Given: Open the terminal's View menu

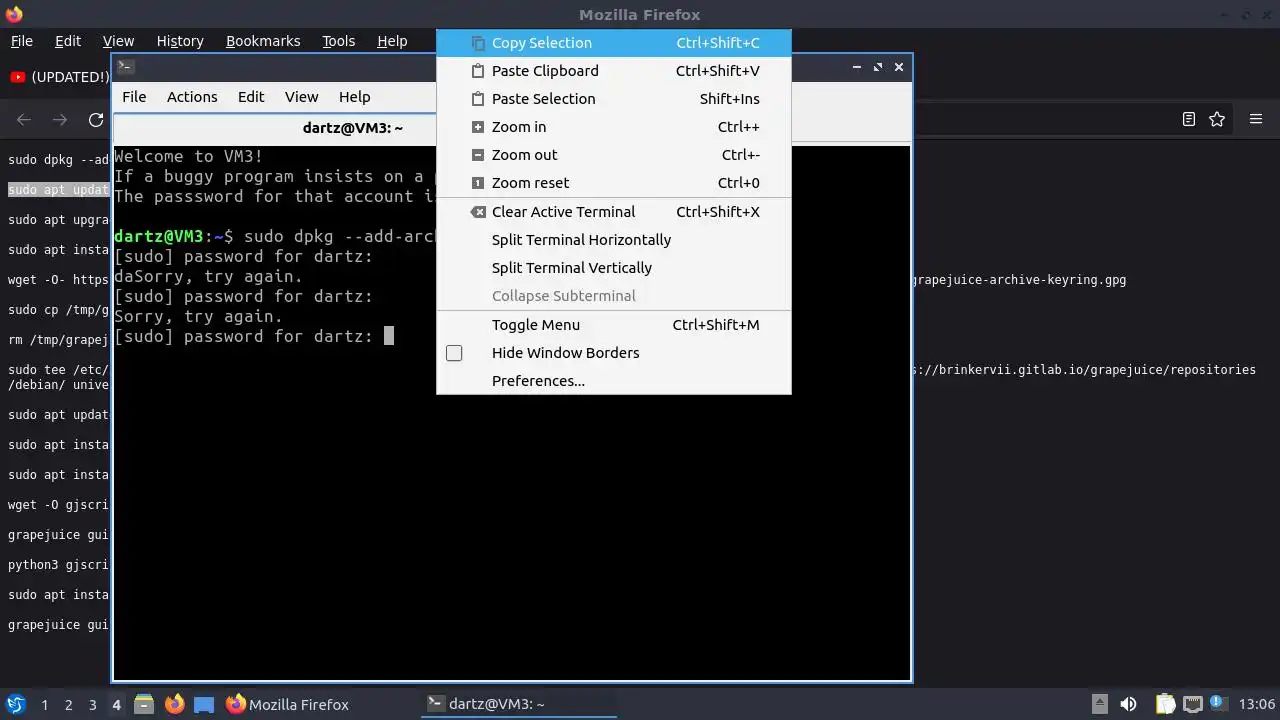Looking at the screenshot, I should (301, 97).
